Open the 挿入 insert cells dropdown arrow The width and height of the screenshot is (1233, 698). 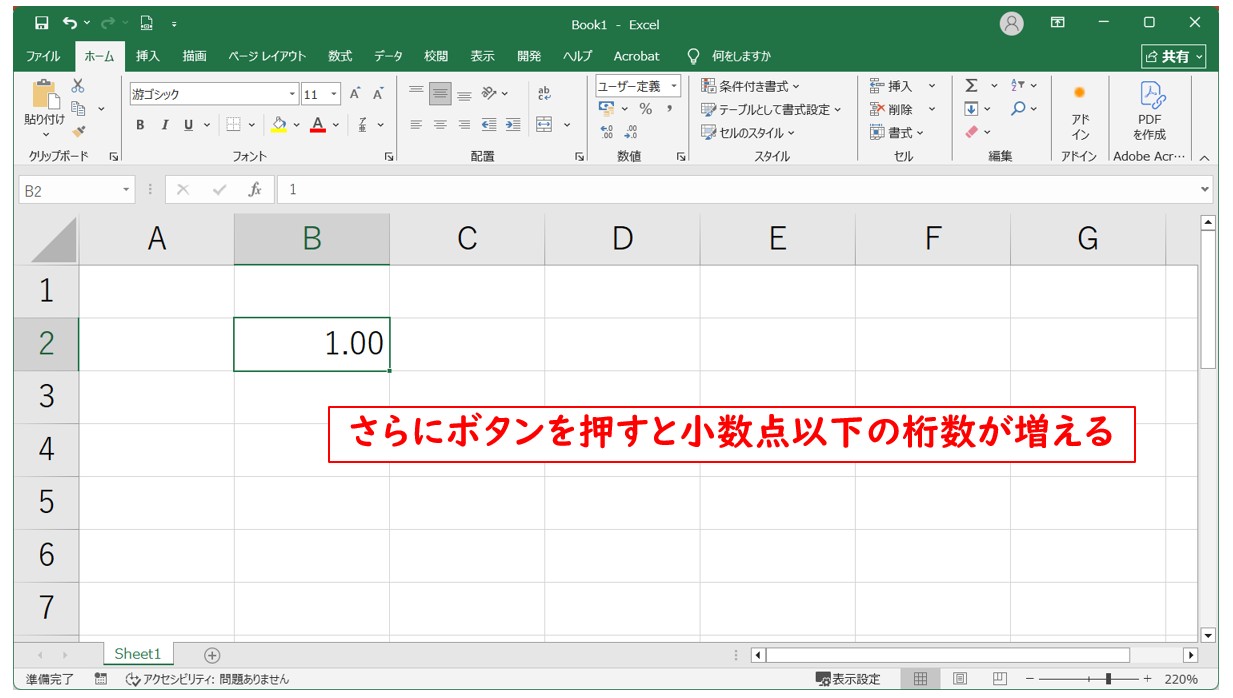click(932, 86)
